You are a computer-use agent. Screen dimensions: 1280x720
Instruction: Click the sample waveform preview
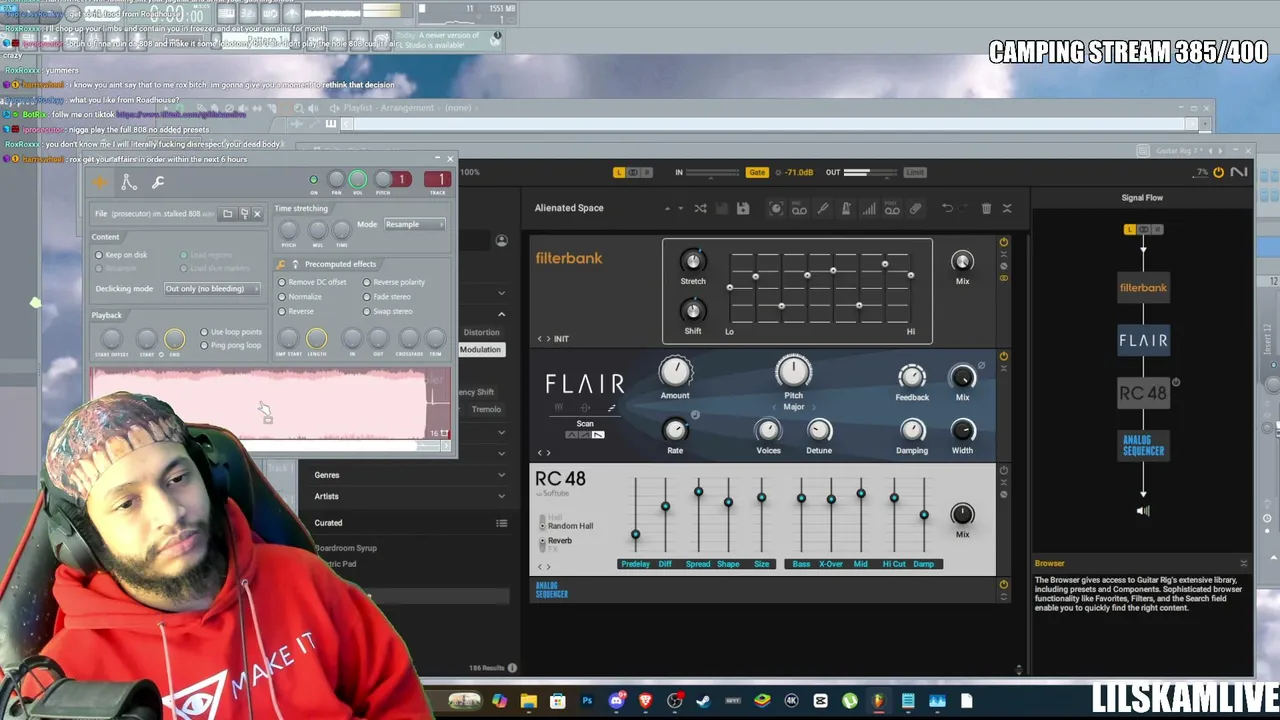[x=270, y=404]
